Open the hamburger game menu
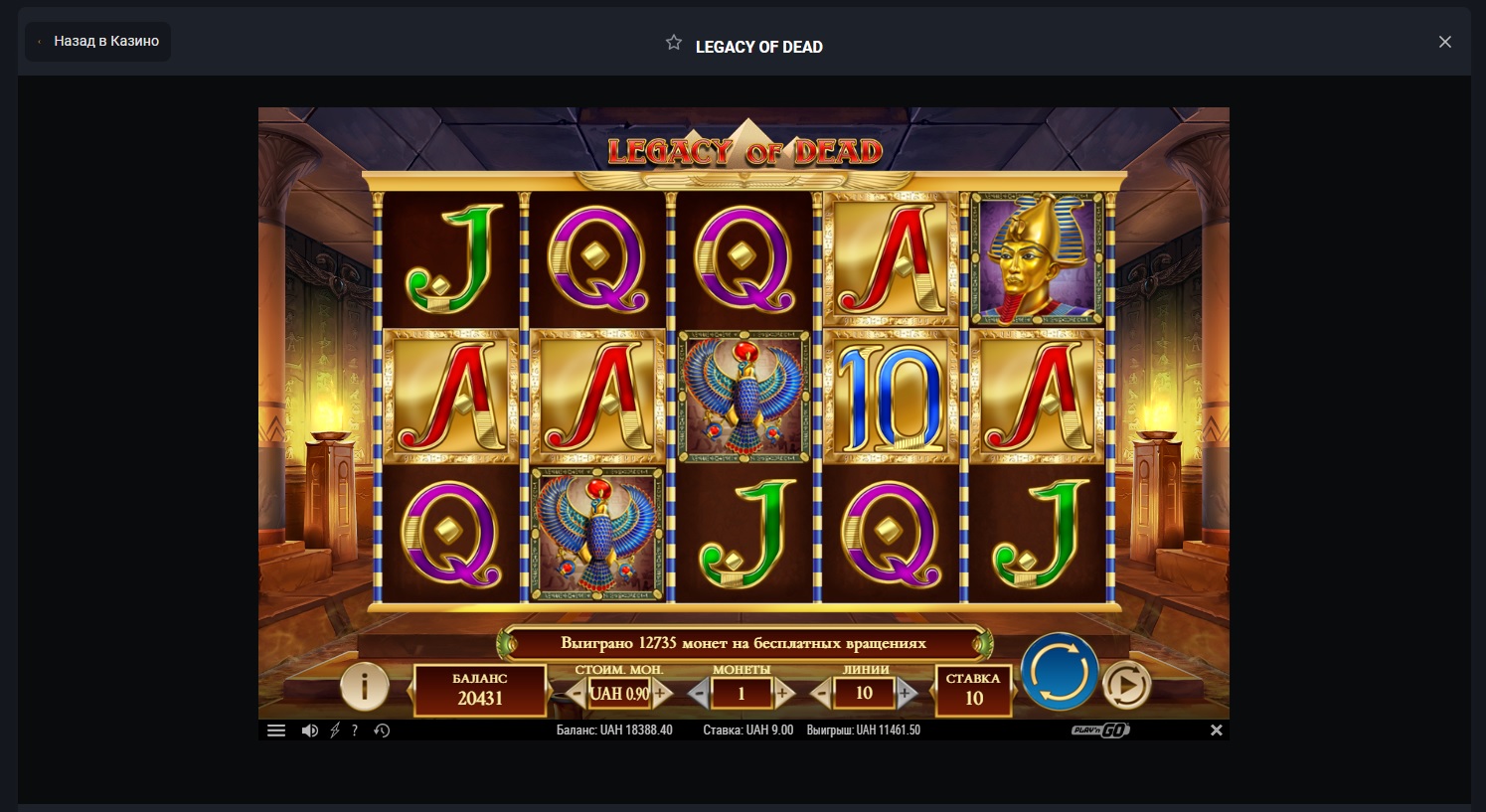This screenshot has height=812, width=1486. pos(276,731)
